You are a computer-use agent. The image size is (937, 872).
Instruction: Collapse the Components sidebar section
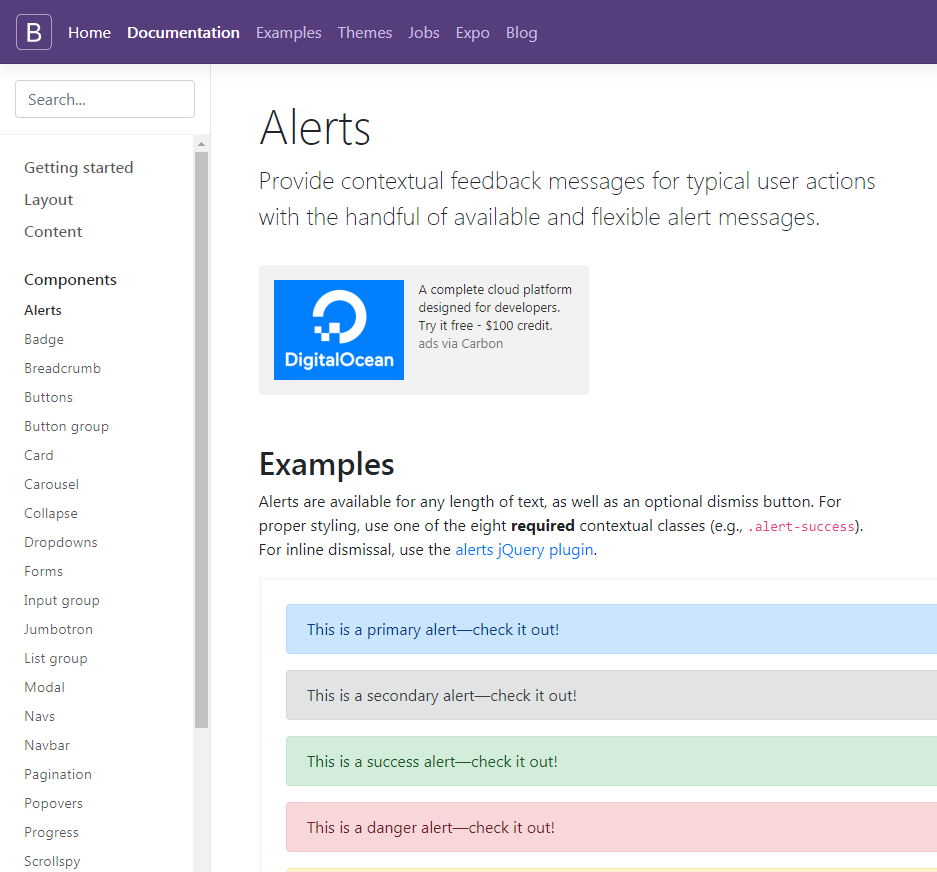70,280
